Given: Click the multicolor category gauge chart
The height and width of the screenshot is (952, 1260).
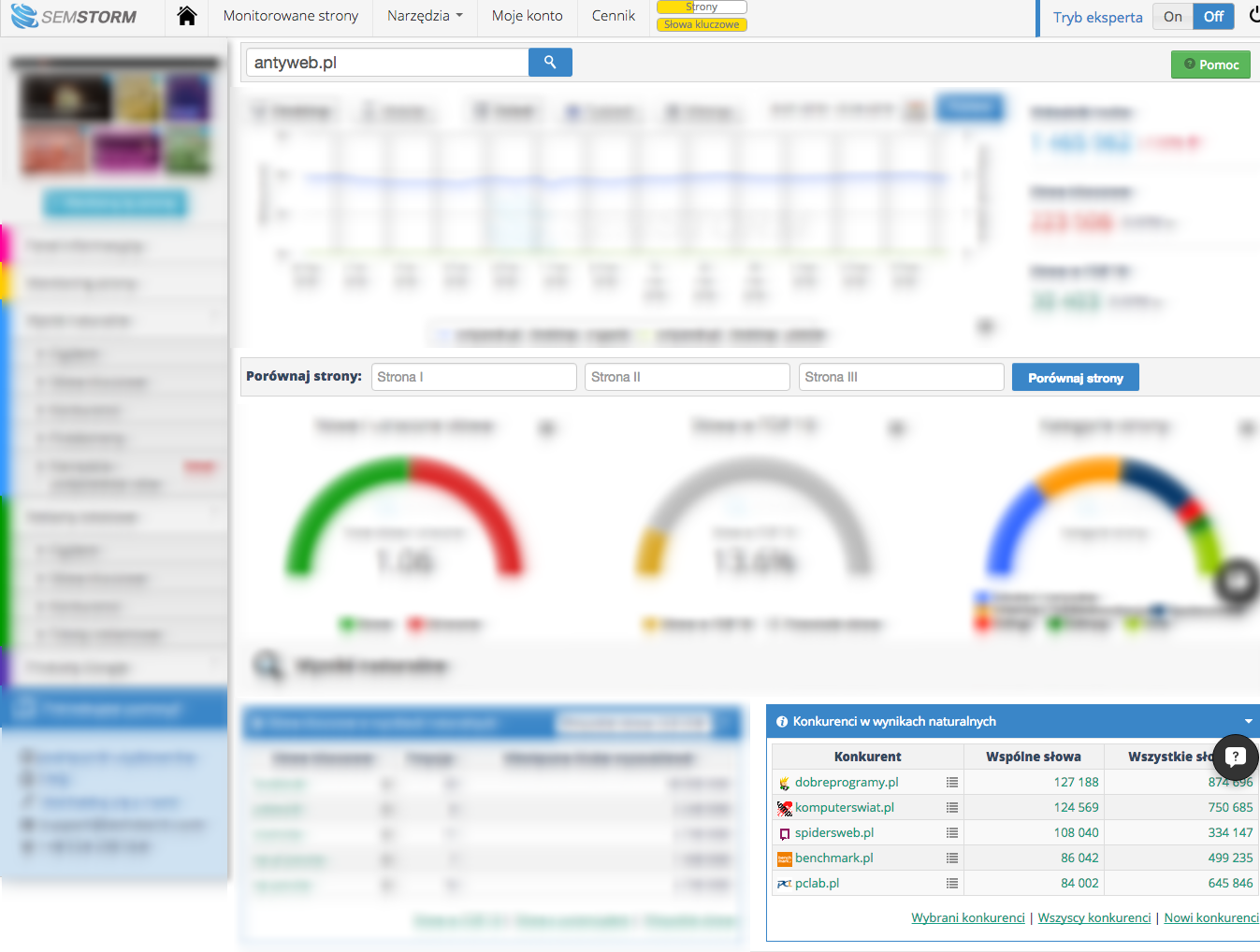Looking at the screenshot, I should 1107,515.
